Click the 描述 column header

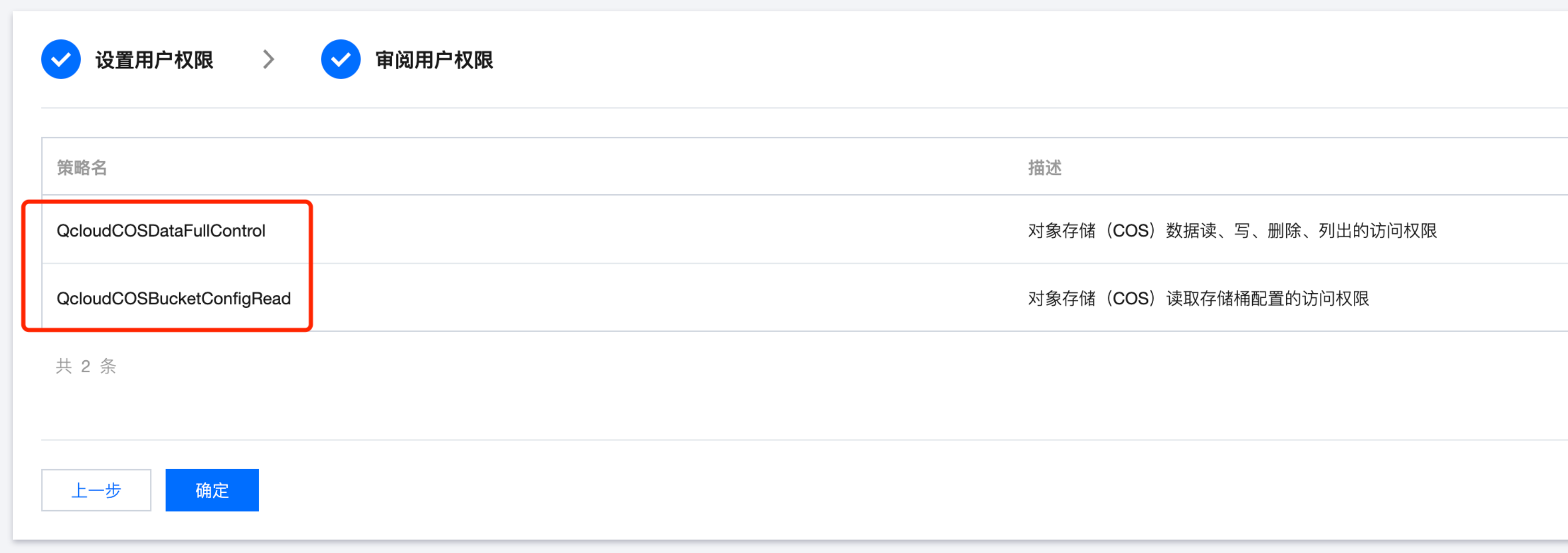click(x=1044, y=167)
